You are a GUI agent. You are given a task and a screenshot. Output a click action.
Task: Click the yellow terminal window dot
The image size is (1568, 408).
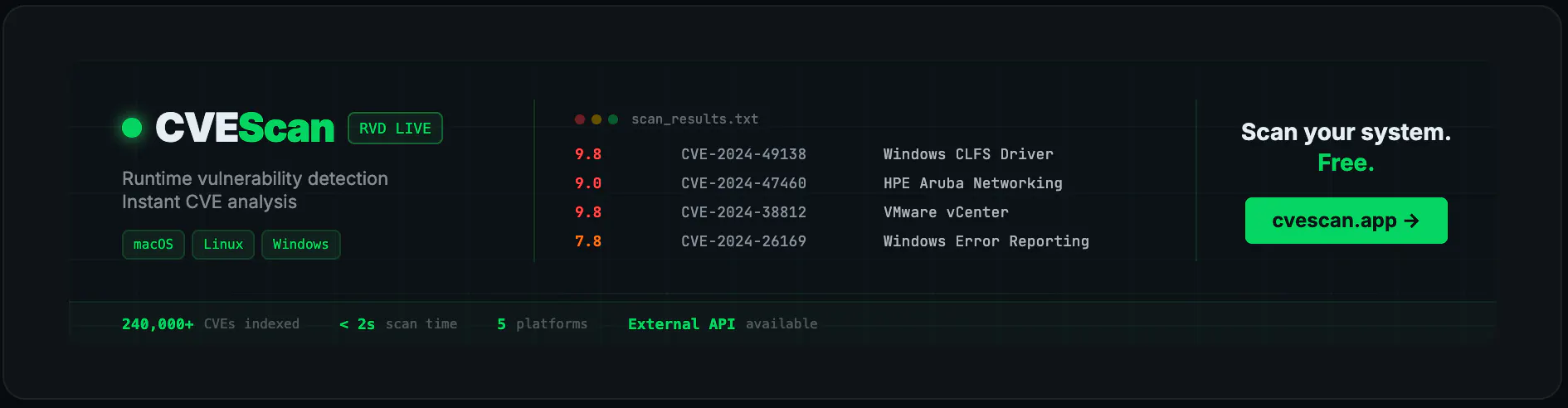click(x=597, y=119)
